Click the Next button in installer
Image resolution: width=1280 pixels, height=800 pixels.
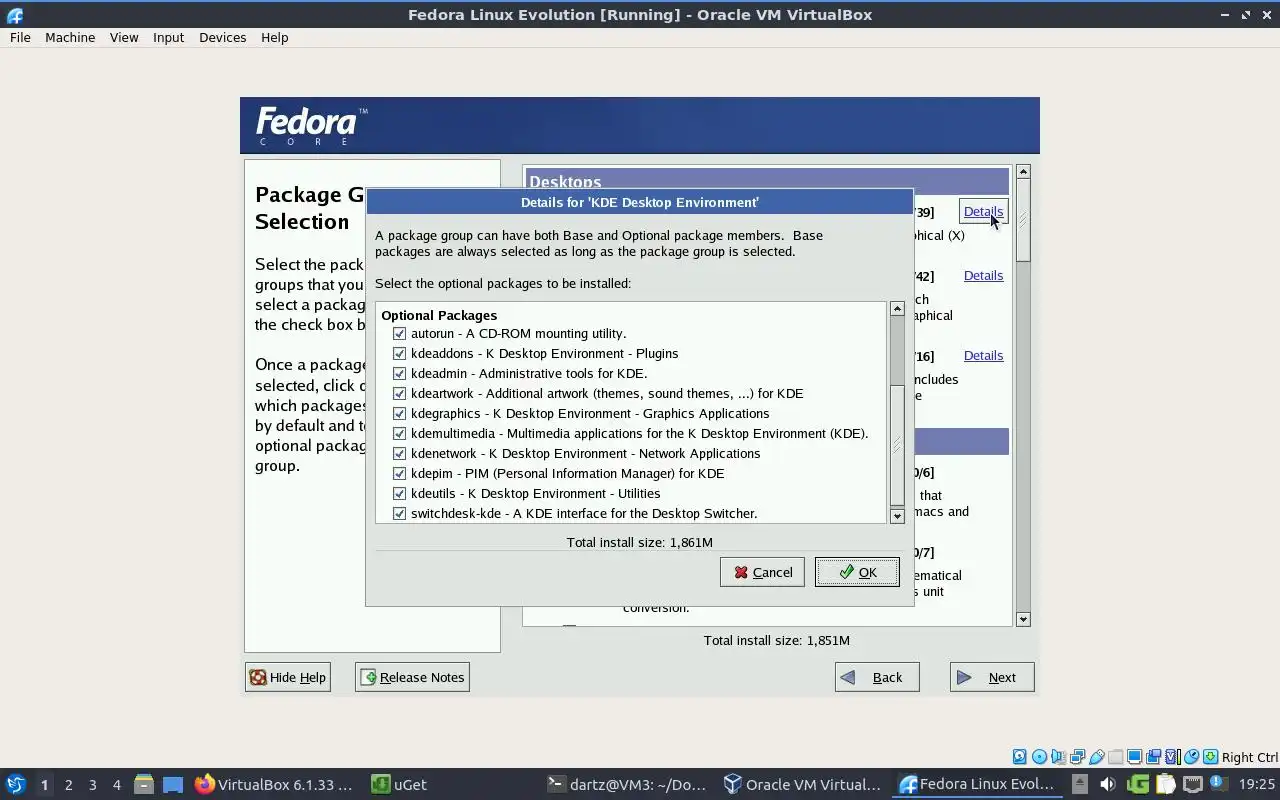(992, 677)
